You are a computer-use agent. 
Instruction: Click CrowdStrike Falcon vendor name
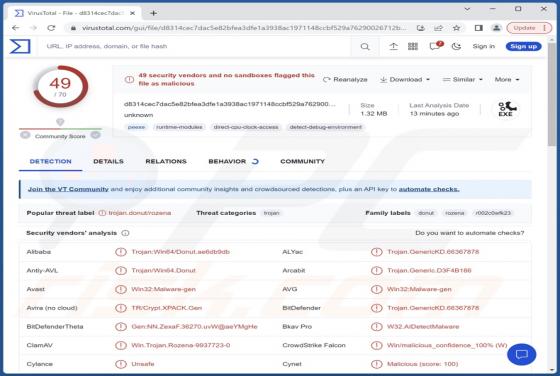click(x=314, y=345)
